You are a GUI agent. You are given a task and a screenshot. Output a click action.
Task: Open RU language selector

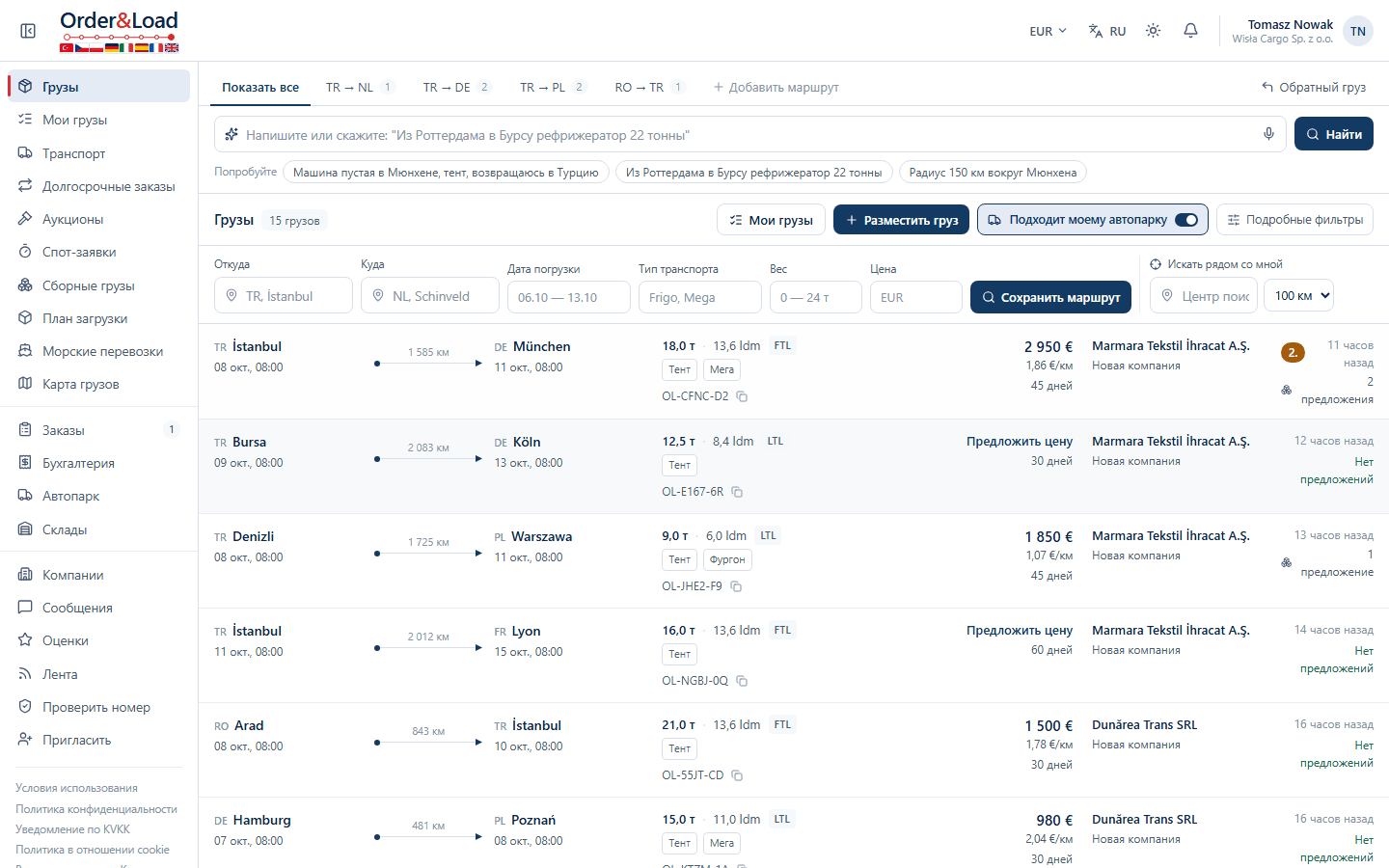coord(1107,31)
